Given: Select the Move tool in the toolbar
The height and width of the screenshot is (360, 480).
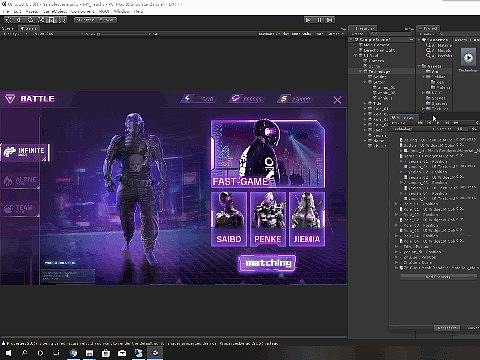Looking at the screenshot, I should click(x=19, y=20).
